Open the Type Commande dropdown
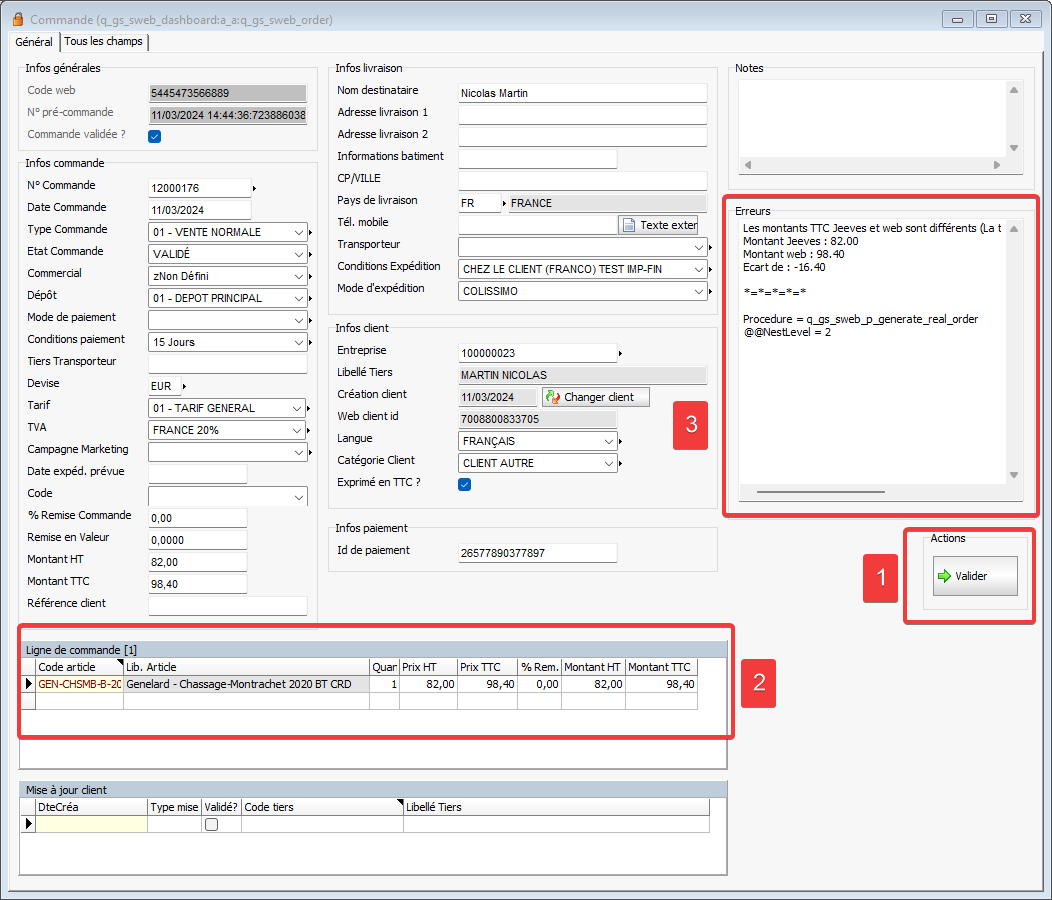The height and width of the screenshot is (900, 1052). [299, 232]
